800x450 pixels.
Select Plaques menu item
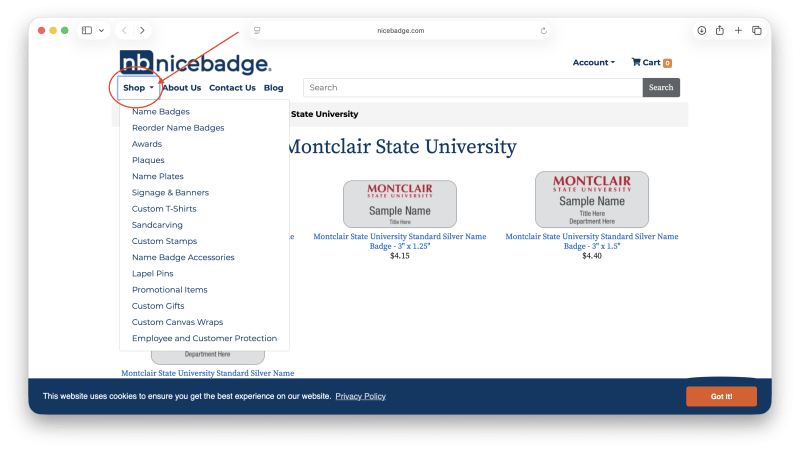(148, 160)
